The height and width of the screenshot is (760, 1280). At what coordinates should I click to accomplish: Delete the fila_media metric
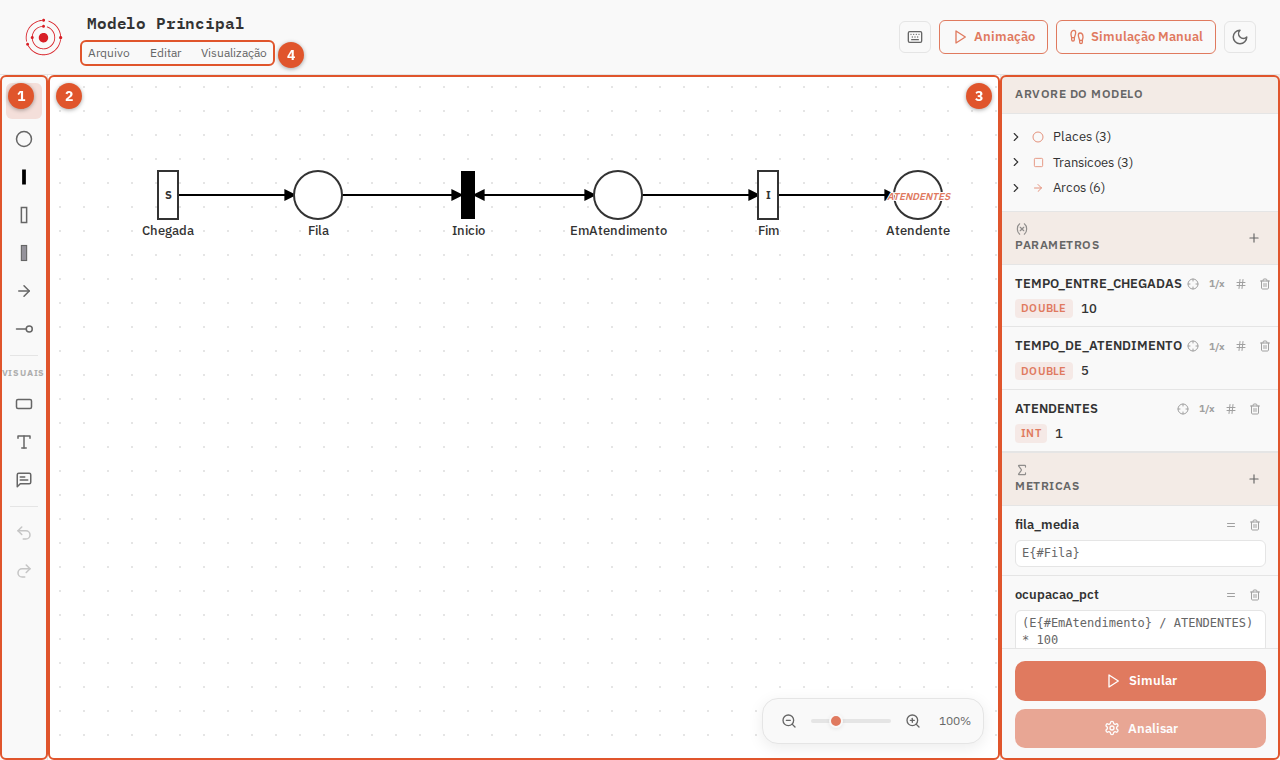coord(1255,525)
